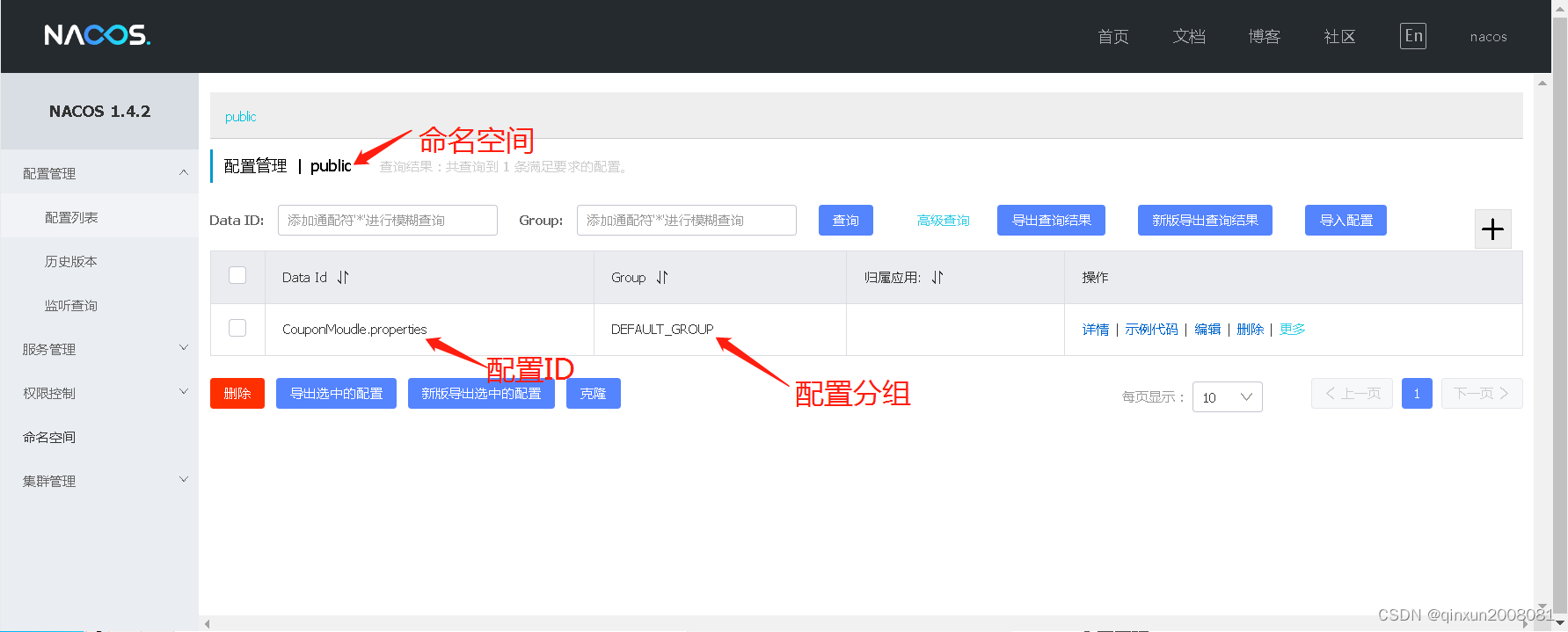Click the vertical scrollbar up arrow
The height and width of the screenshot is (632, 1568).
coord(1542,84)
